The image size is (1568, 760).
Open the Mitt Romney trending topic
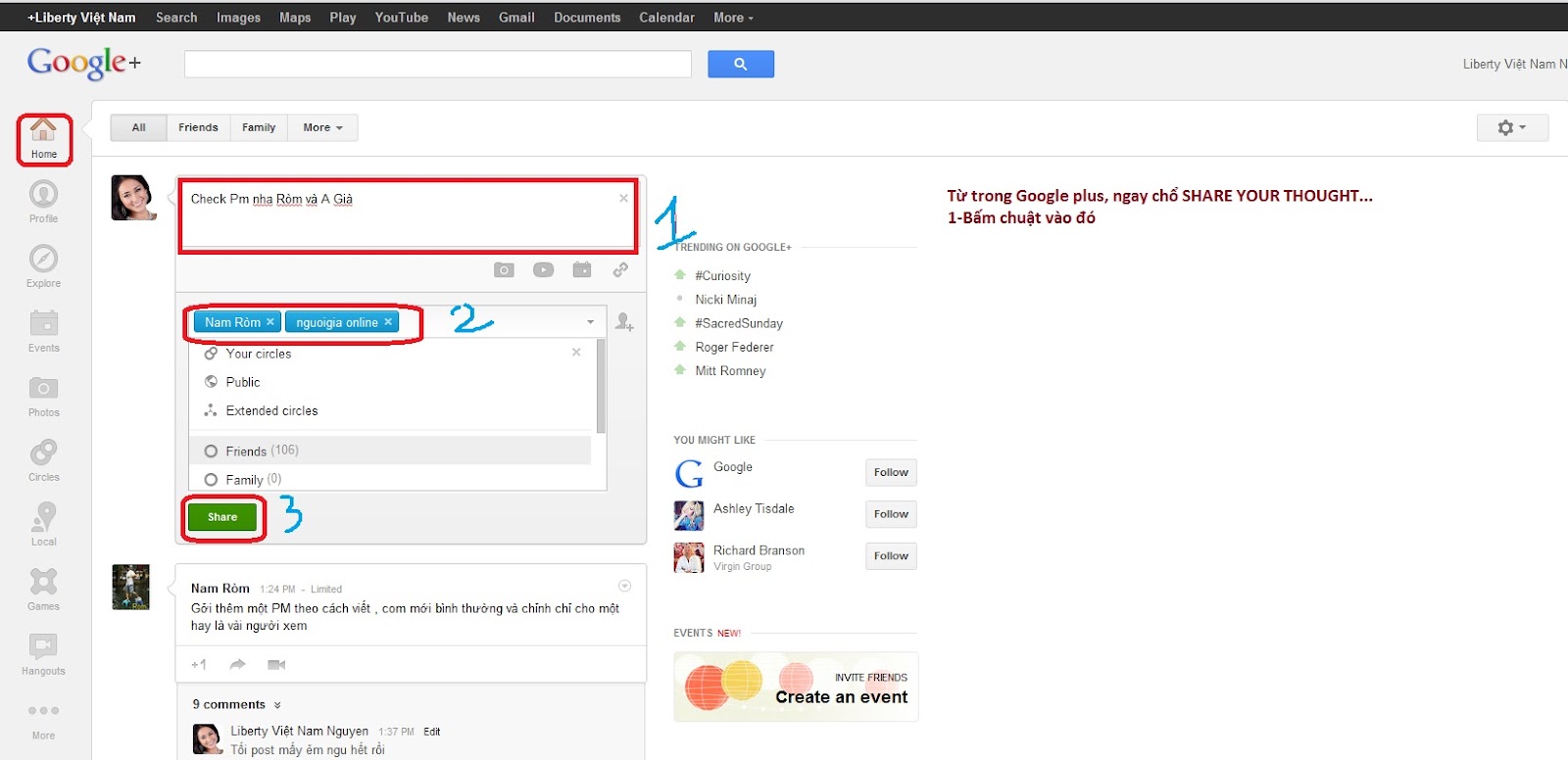[730, 370]
